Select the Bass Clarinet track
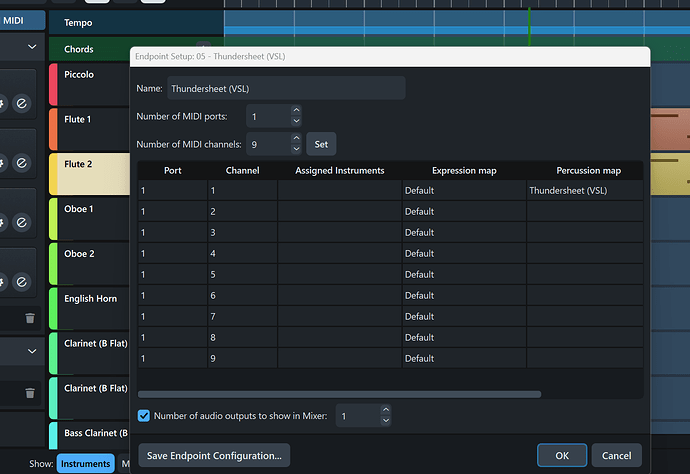Viewport: 690px width, 474px height. [x=89, y=435]
